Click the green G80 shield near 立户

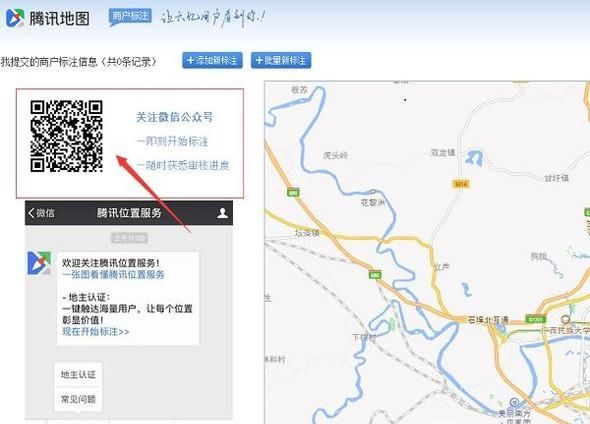[375, 275]
